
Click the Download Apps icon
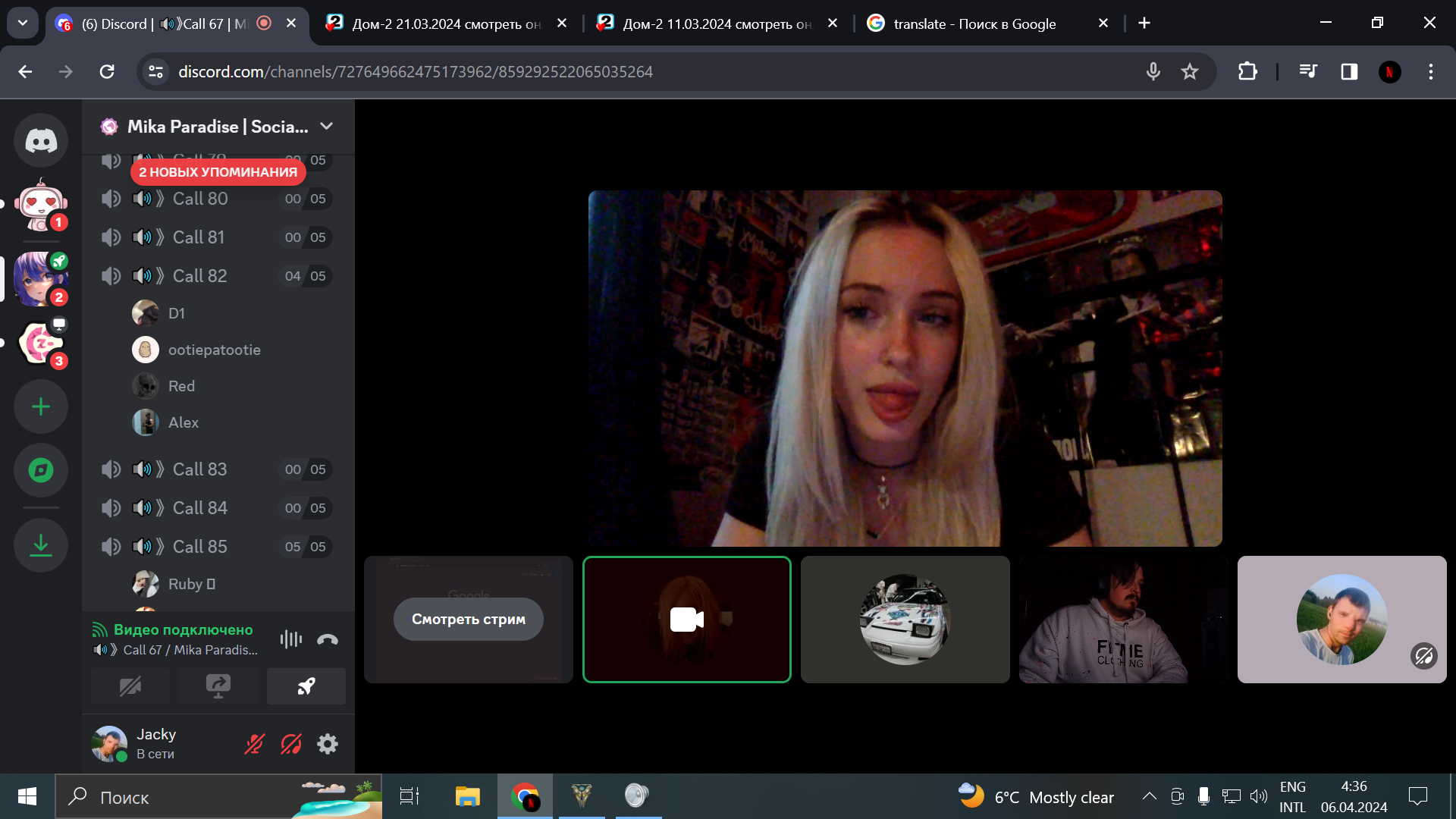(41, 545)
